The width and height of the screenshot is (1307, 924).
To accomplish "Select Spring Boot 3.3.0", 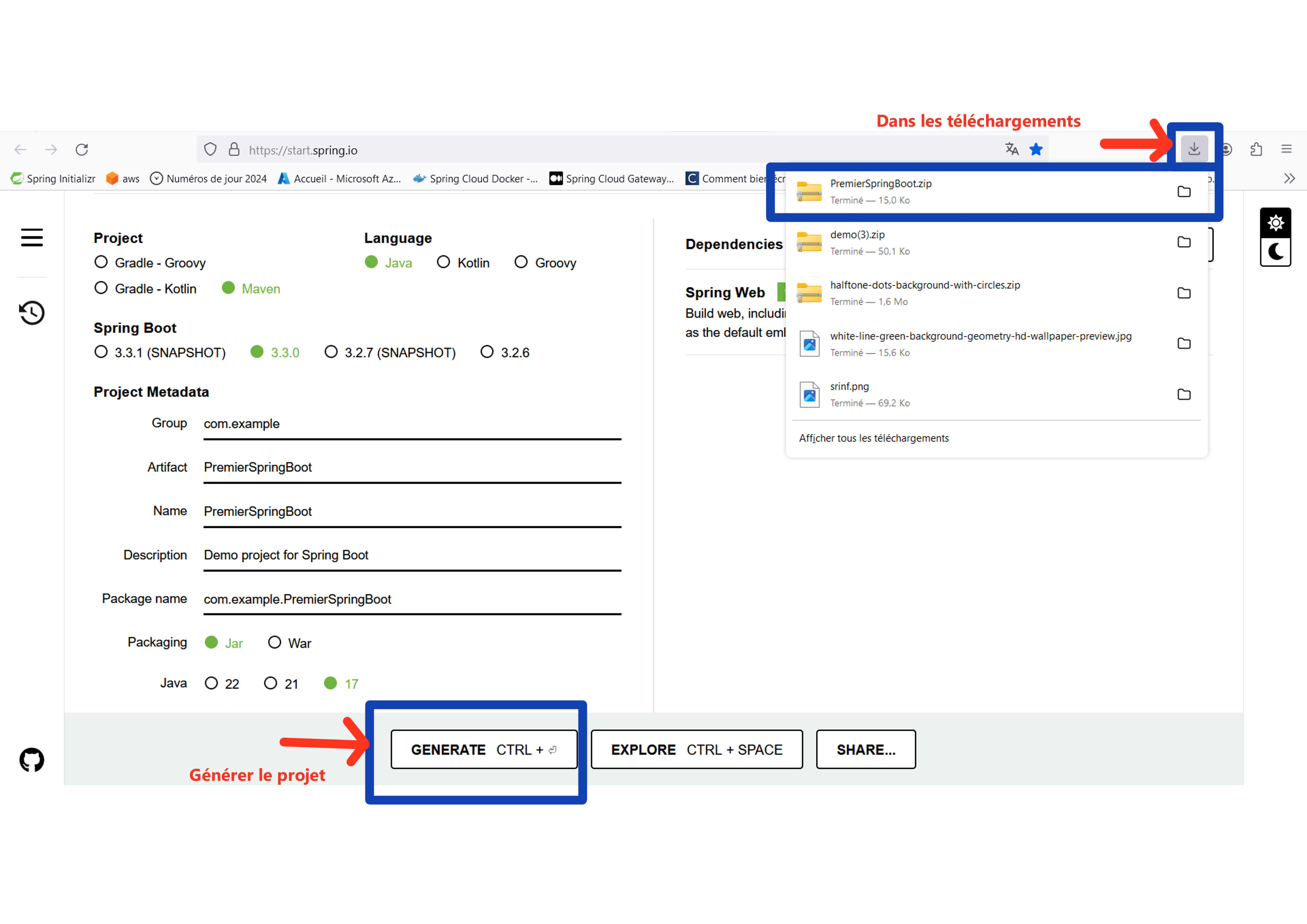I will 275,352.
